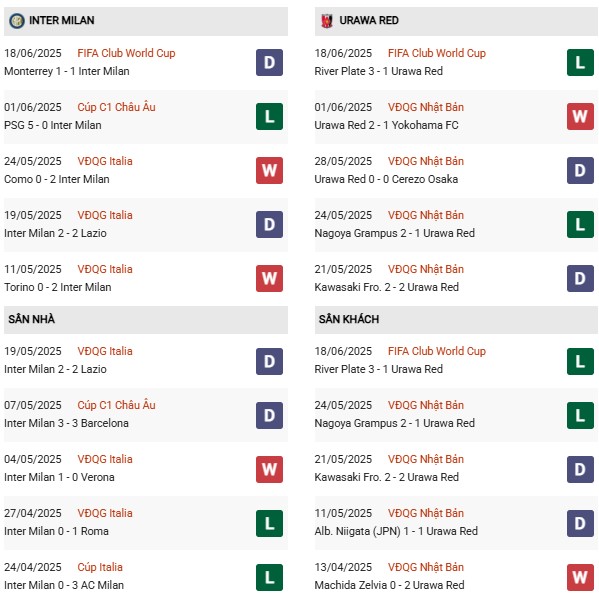Select the SÂN KHÁCH away matches header
The height and width of the screenshot is (604, 599).
(x=456, y=320)
